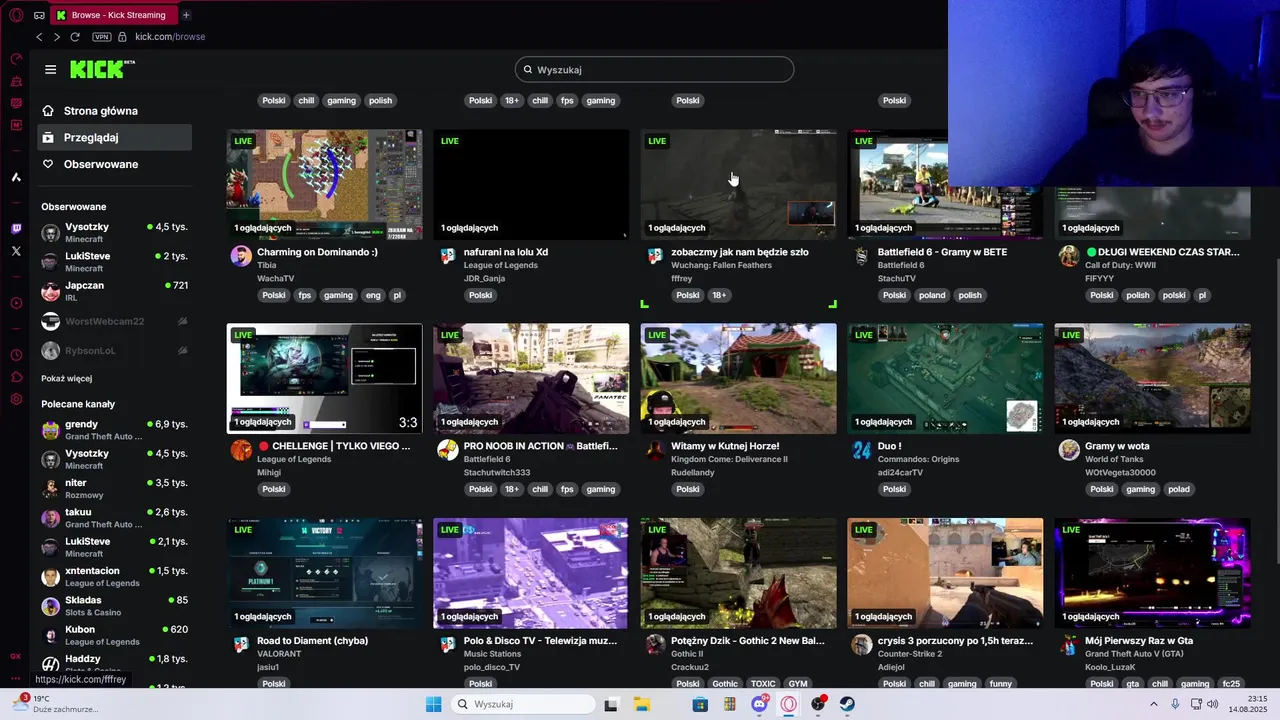Open the History clock icon in sidebar
1280x720 pixels.
coord(16,355)
